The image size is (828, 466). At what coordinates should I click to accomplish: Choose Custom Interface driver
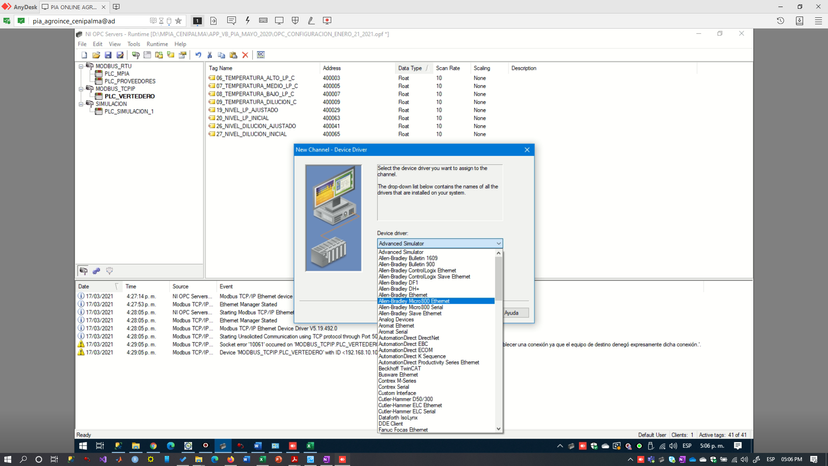pos(397,393)
